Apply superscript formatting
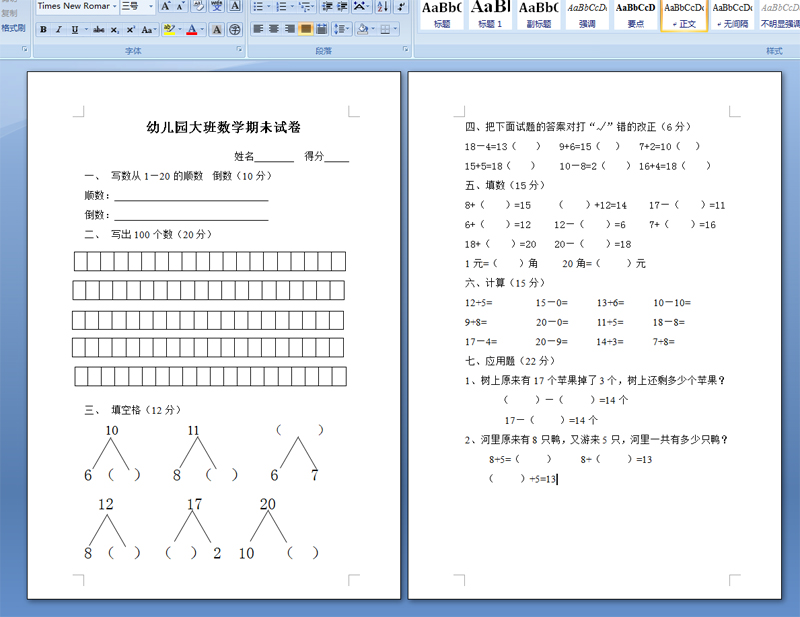This screenshot has width=800, height=617. pyautogui.click(x=131, y=30)
